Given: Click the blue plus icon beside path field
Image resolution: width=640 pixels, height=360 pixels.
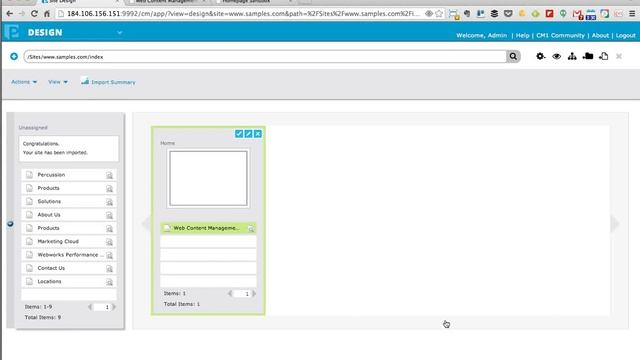Looking at the screenshot, I should click(x=14, y=56).
